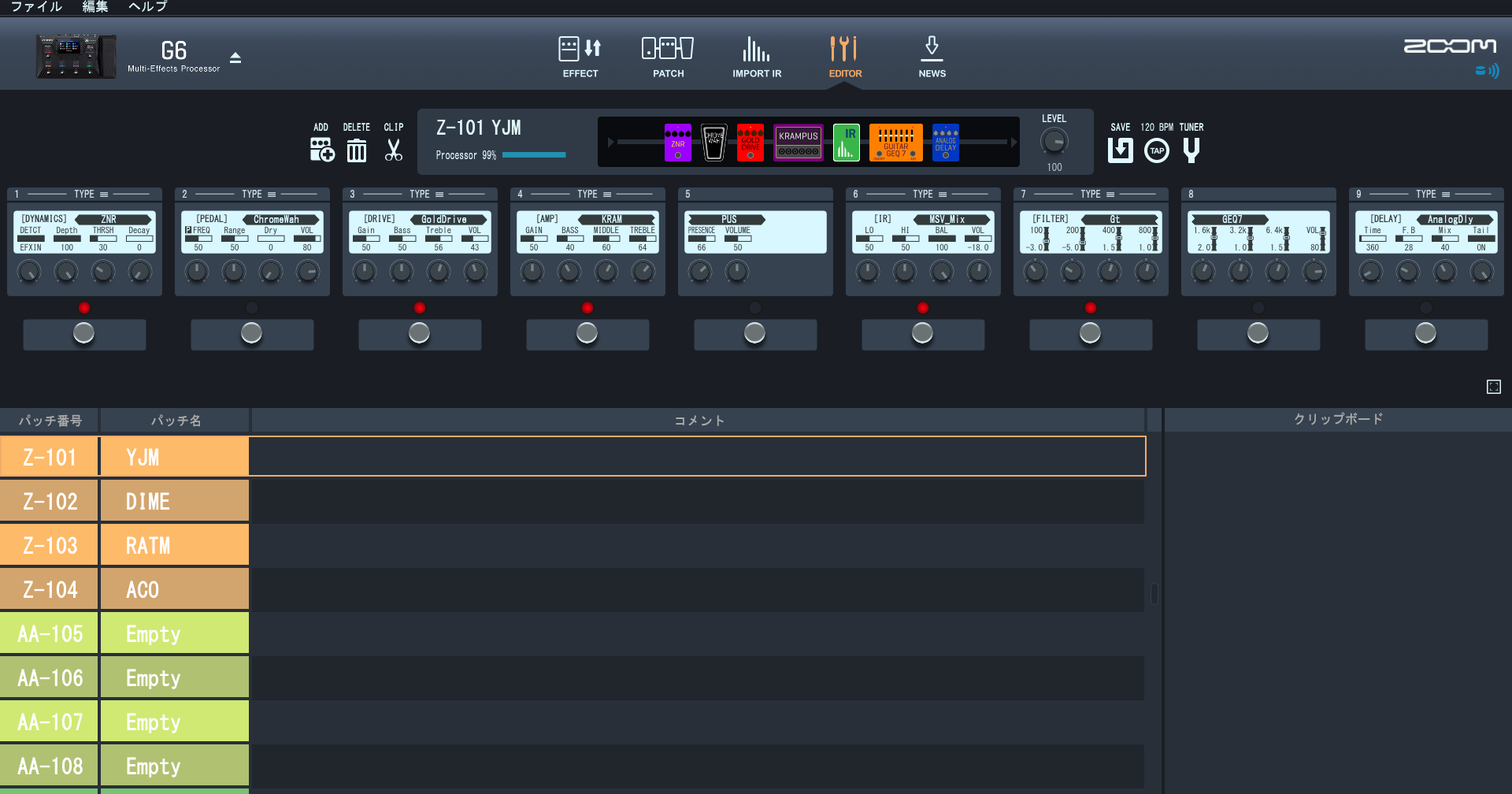Toggle slot 1 ZNR footswitch

(x=84, y=334)
